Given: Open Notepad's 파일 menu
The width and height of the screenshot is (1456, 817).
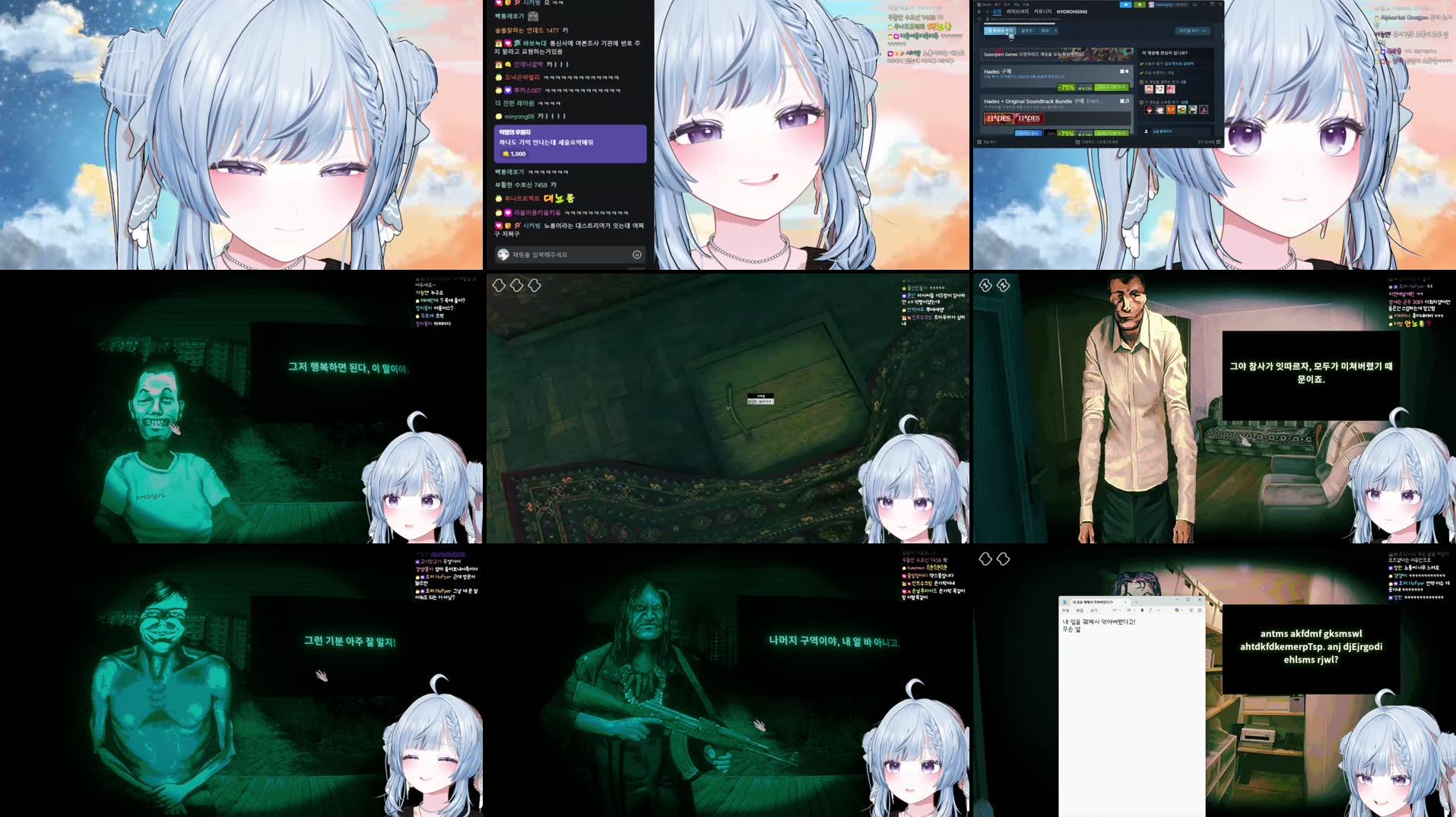Looking at the screenshot, I should point(1065,610).
